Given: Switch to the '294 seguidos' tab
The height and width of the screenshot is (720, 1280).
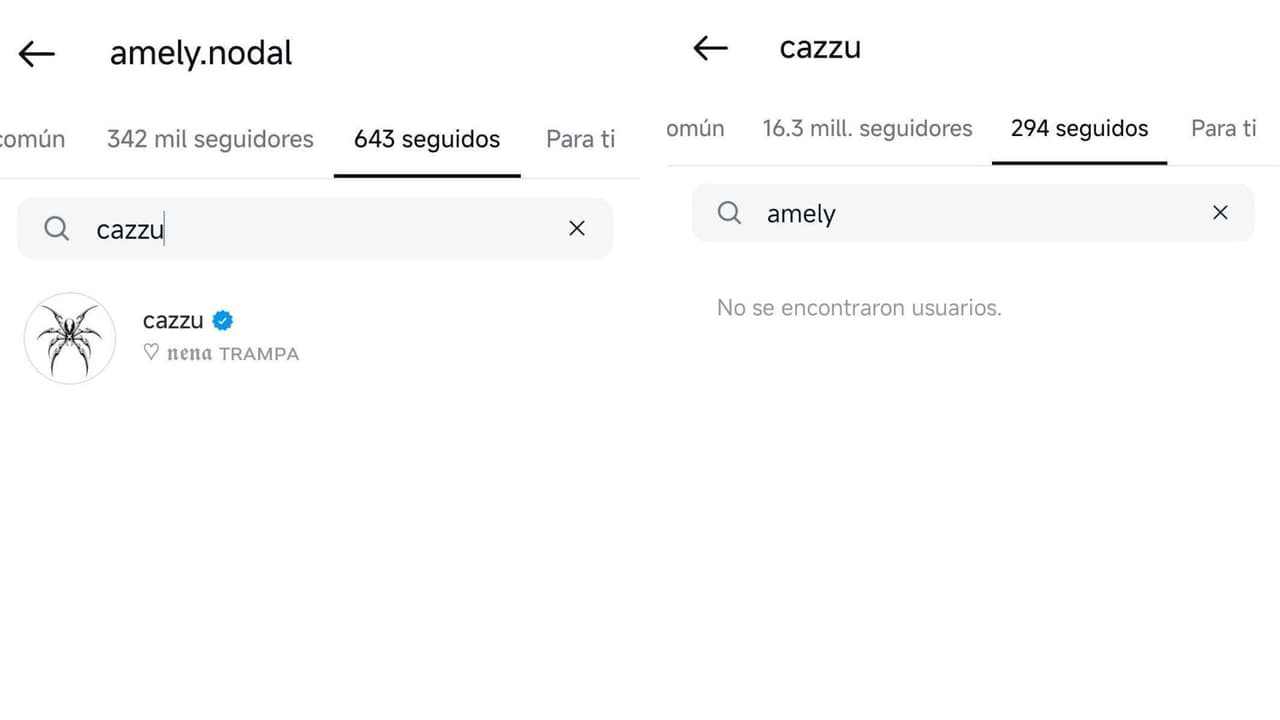Looking at the screenshot, I should 1079,128.
